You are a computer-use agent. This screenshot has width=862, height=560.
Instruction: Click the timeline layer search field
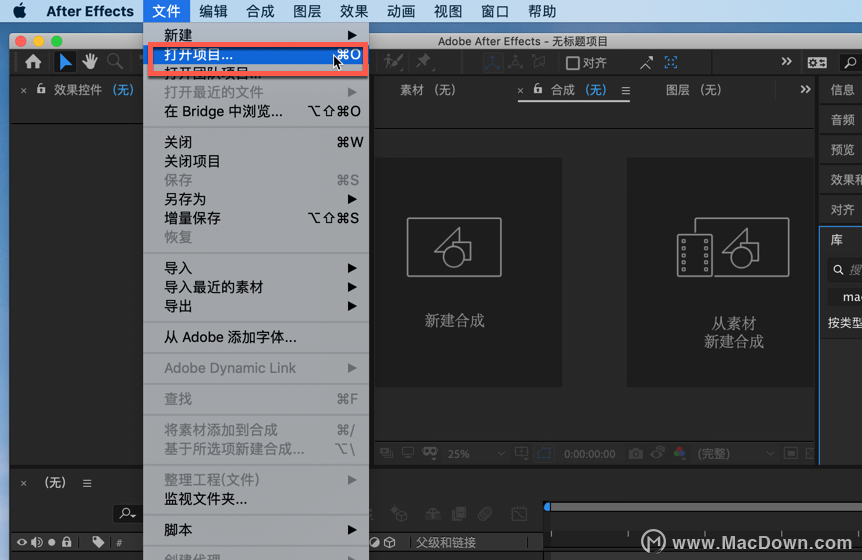point(128,513)
